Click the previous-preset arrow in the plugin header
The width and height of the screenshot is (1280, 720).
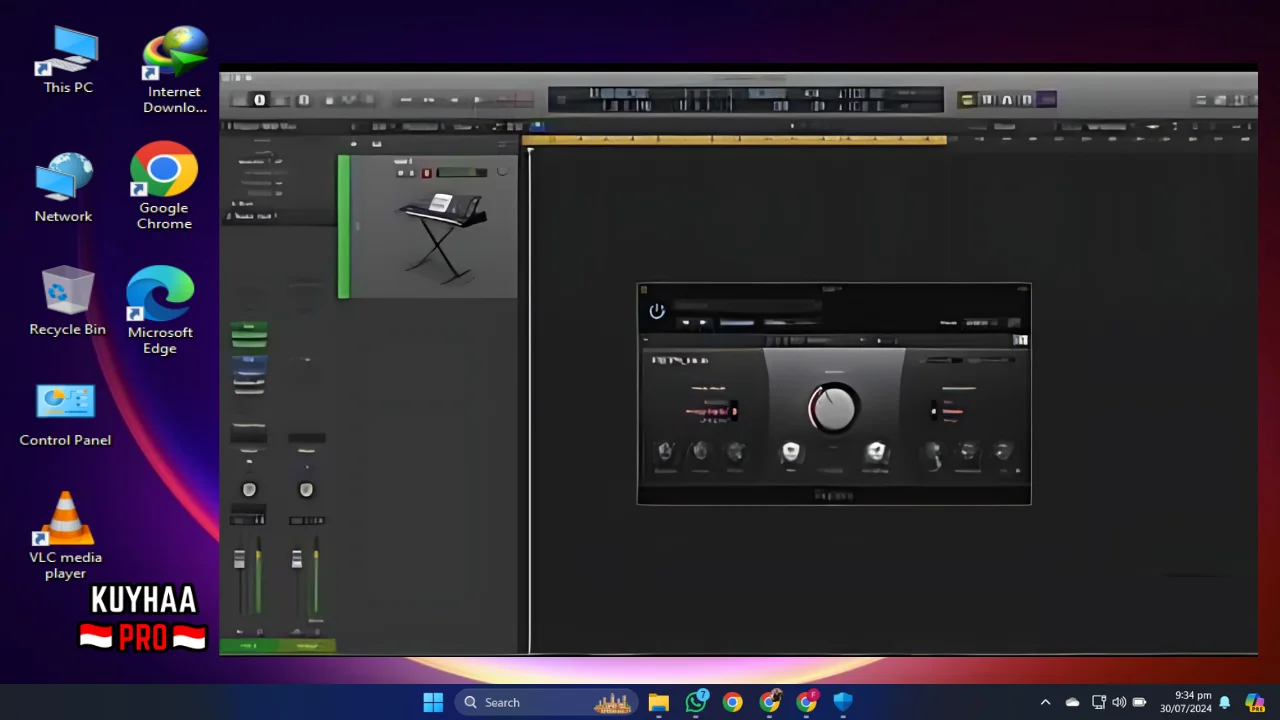686,322
